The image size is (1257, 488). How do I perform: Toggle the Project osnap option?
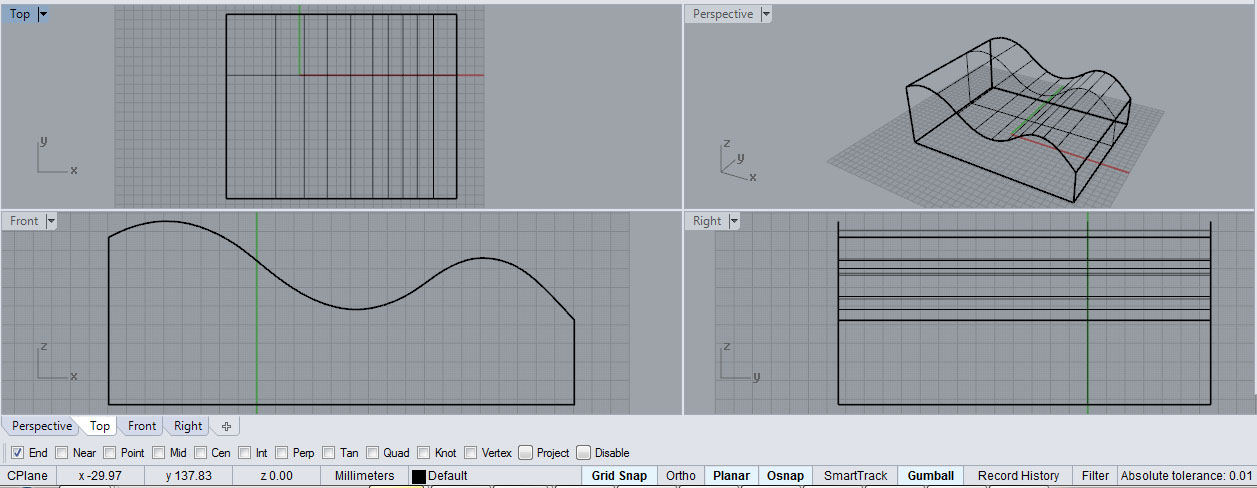pyautogui.click(x=526, y=453)
